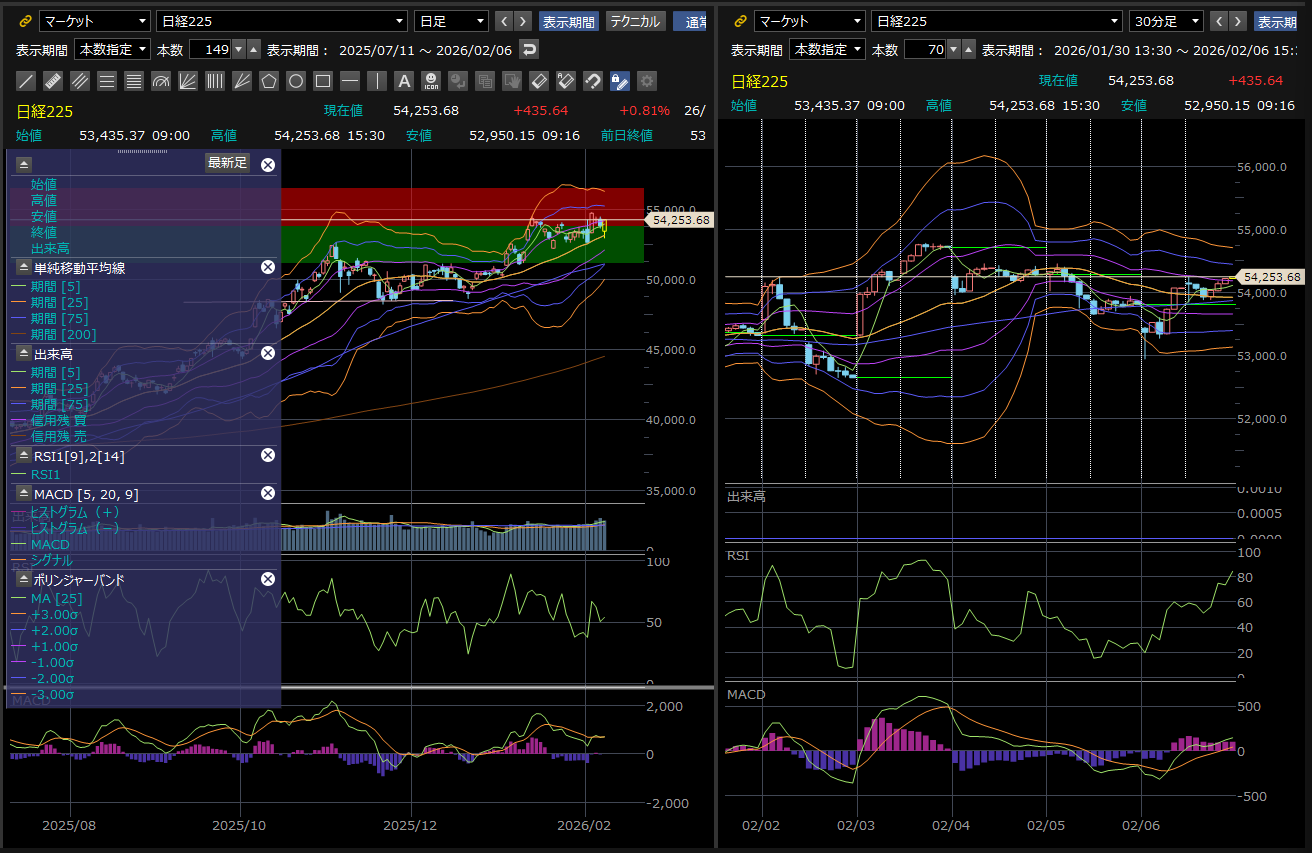
Task: Remove the MACD [5, 20, 9] indicator
Action: (267, 493)
